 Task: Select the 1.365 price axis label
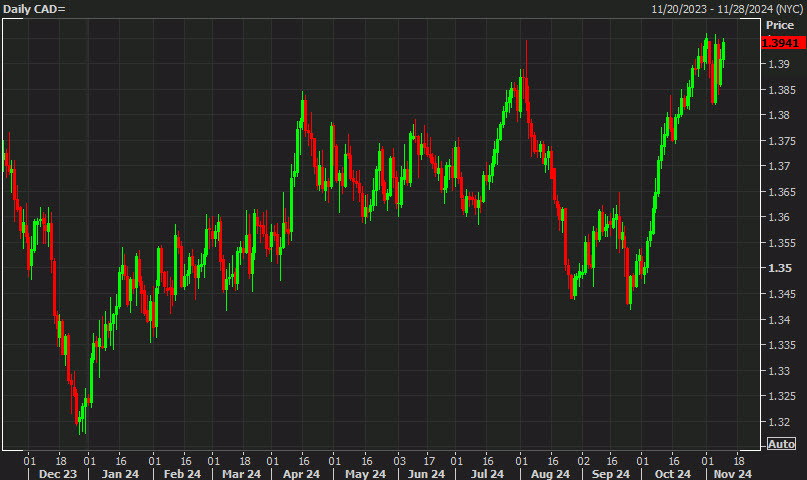pyautogui.click(x=782, y=192)
